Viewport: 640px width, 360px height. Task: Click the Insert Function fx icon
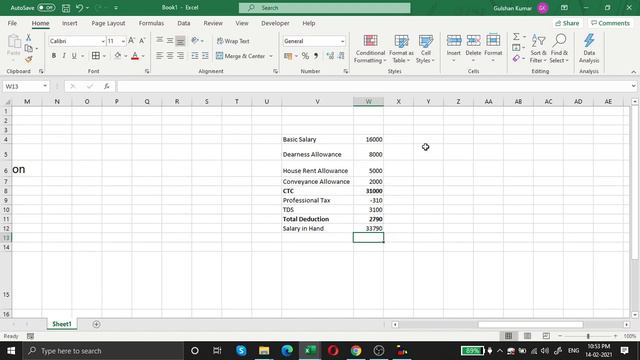[x=107, y=86]
